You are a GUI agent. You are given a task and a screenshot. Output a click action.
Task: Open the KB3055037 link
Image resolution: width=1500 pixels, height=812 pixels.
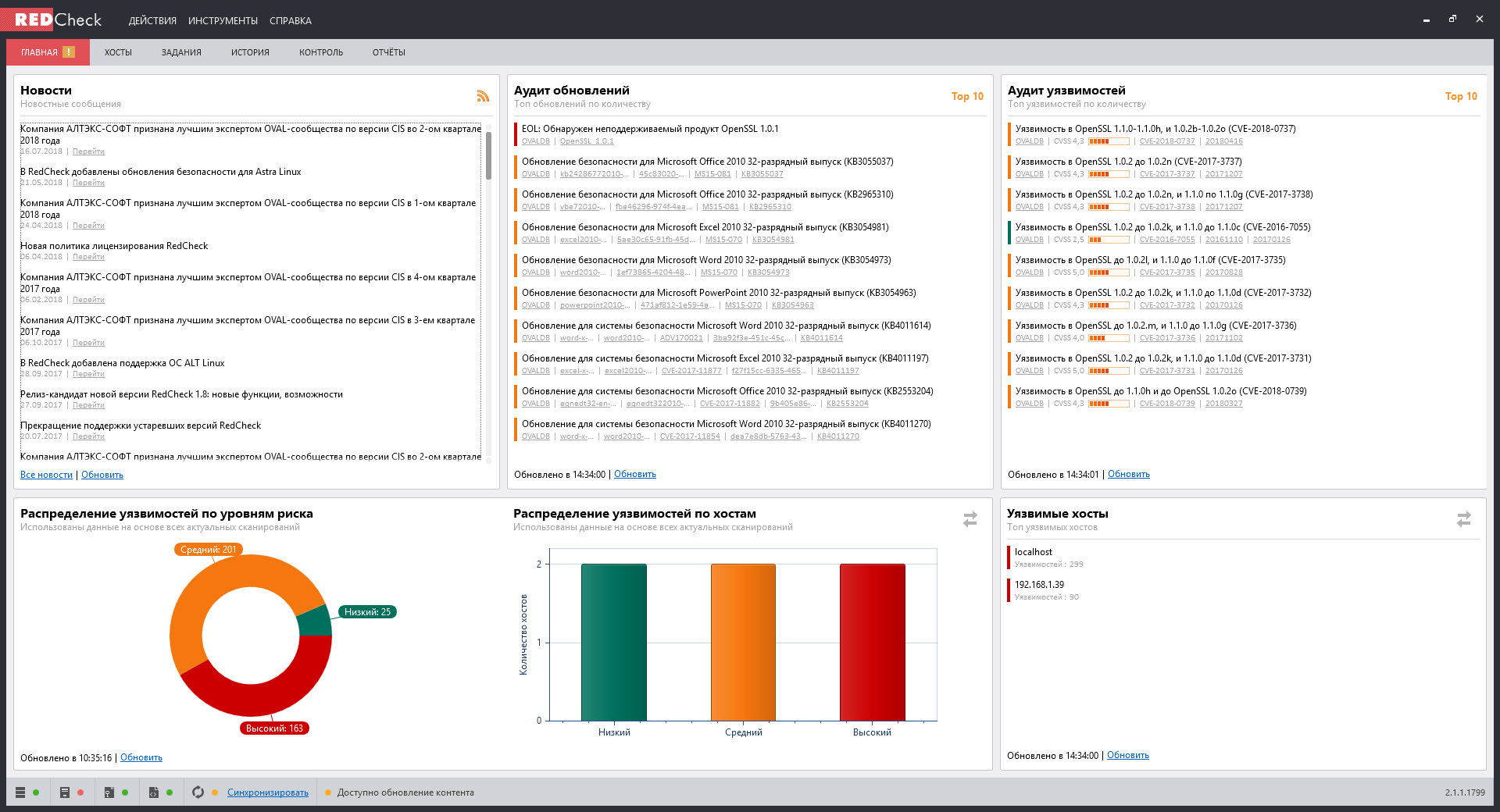click(762, 174)
